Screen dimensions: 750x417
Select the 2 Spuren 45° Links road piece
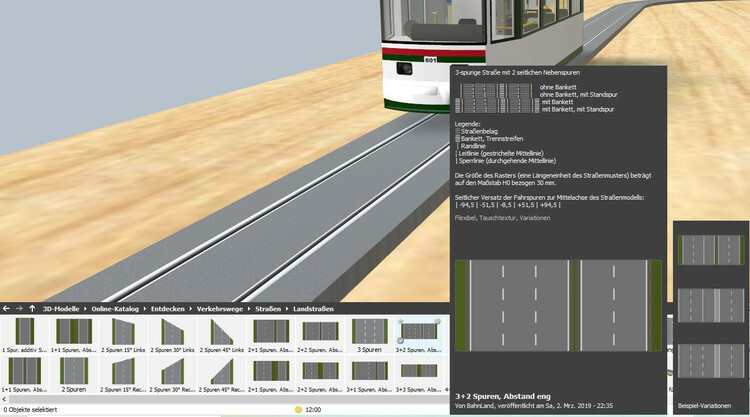point(223,333)
